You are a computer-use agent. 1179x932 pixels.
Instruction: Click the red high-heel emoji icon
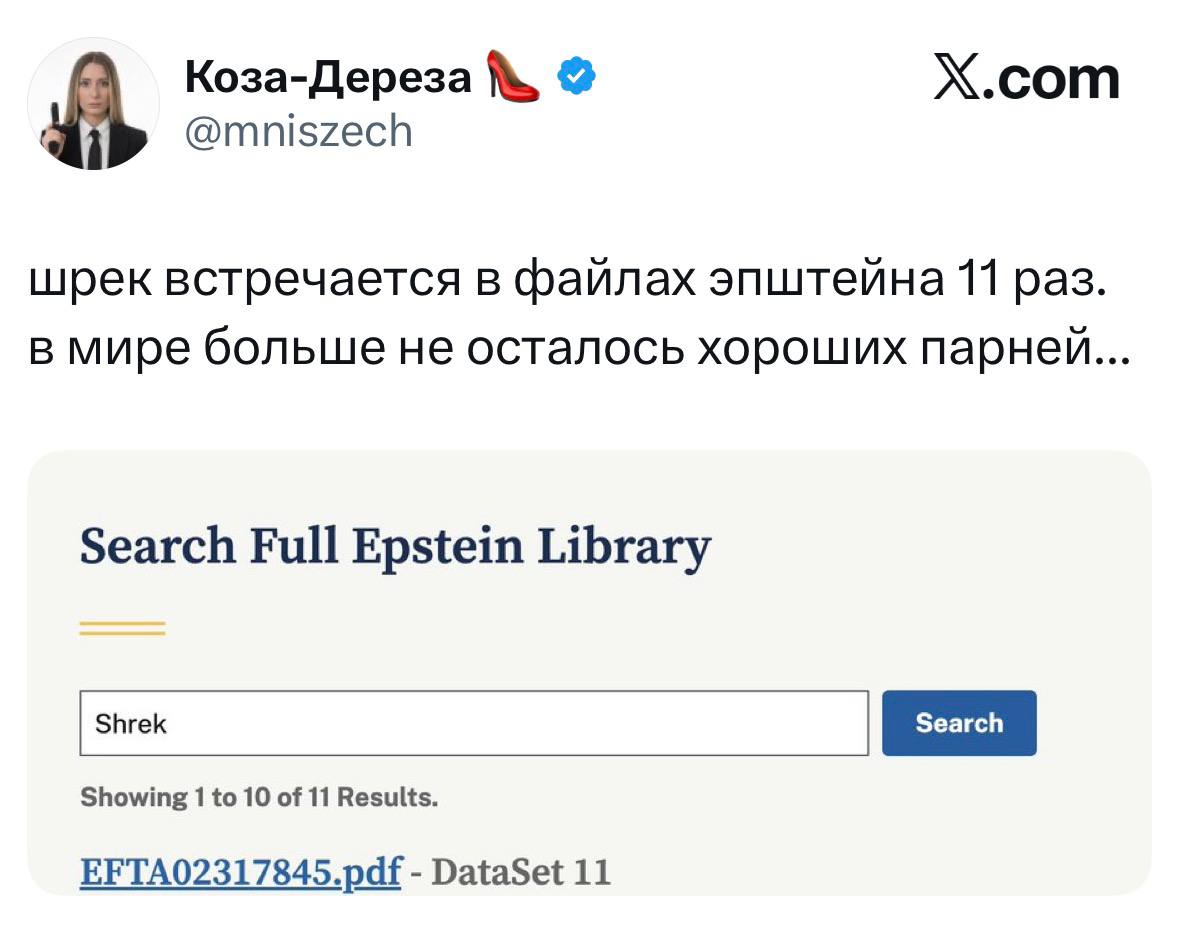[511, 78]
